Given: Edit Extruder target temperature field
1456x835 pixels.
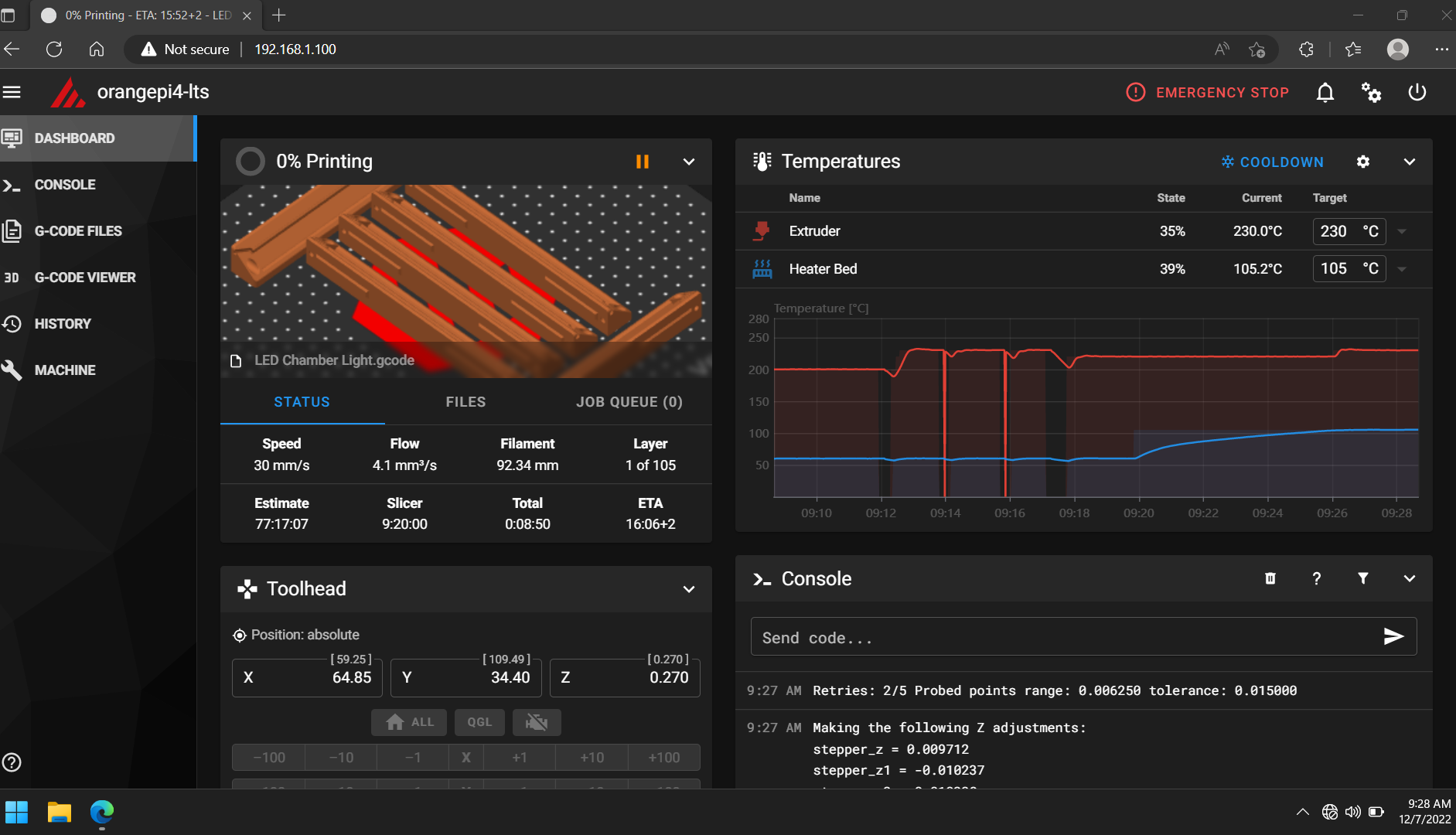Looking at the screenshot, I should pos(1349,231).
